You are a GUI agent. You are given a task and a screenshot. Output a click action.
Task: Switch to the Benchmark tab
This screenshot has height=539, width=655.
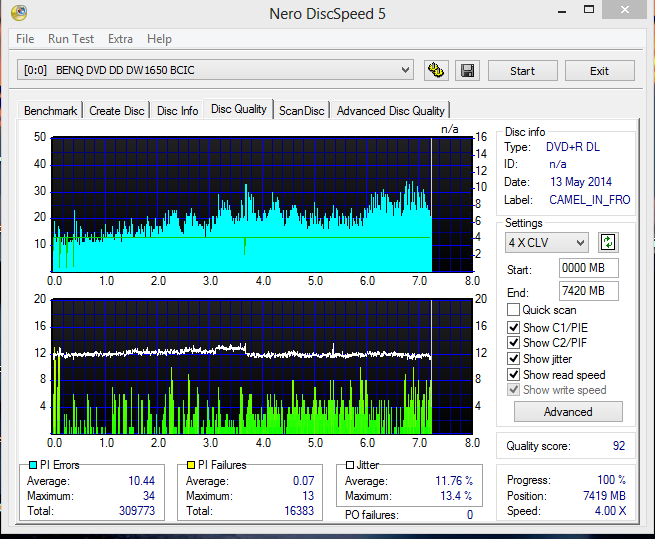[50, 111]
